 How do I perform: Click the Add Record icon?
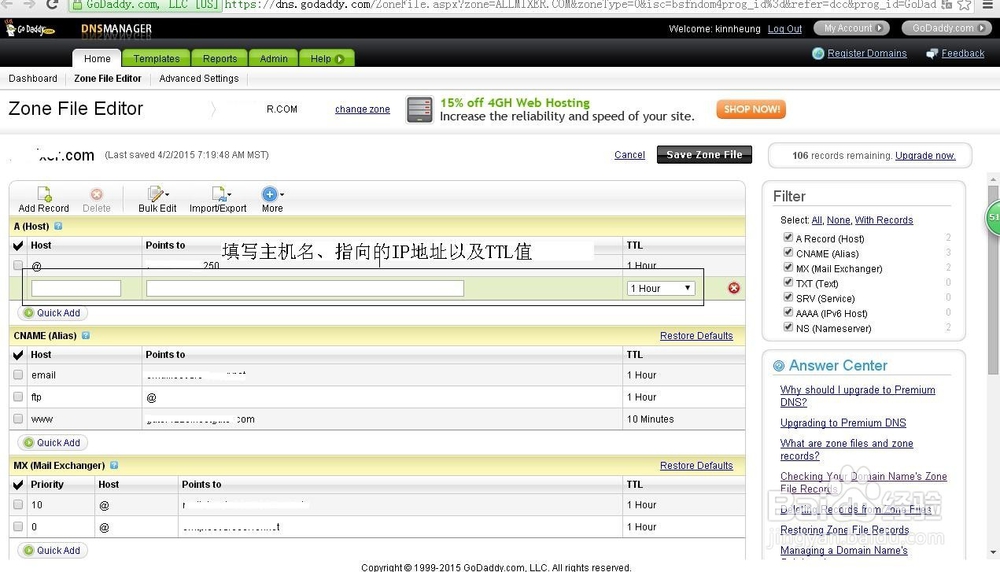pyautogui.click(x=44, y=194)
